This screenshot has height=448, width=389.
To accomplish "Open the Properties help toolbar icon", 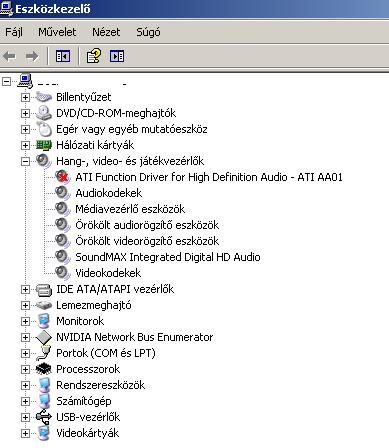I will pyautogui.click(x=94, y=56).
